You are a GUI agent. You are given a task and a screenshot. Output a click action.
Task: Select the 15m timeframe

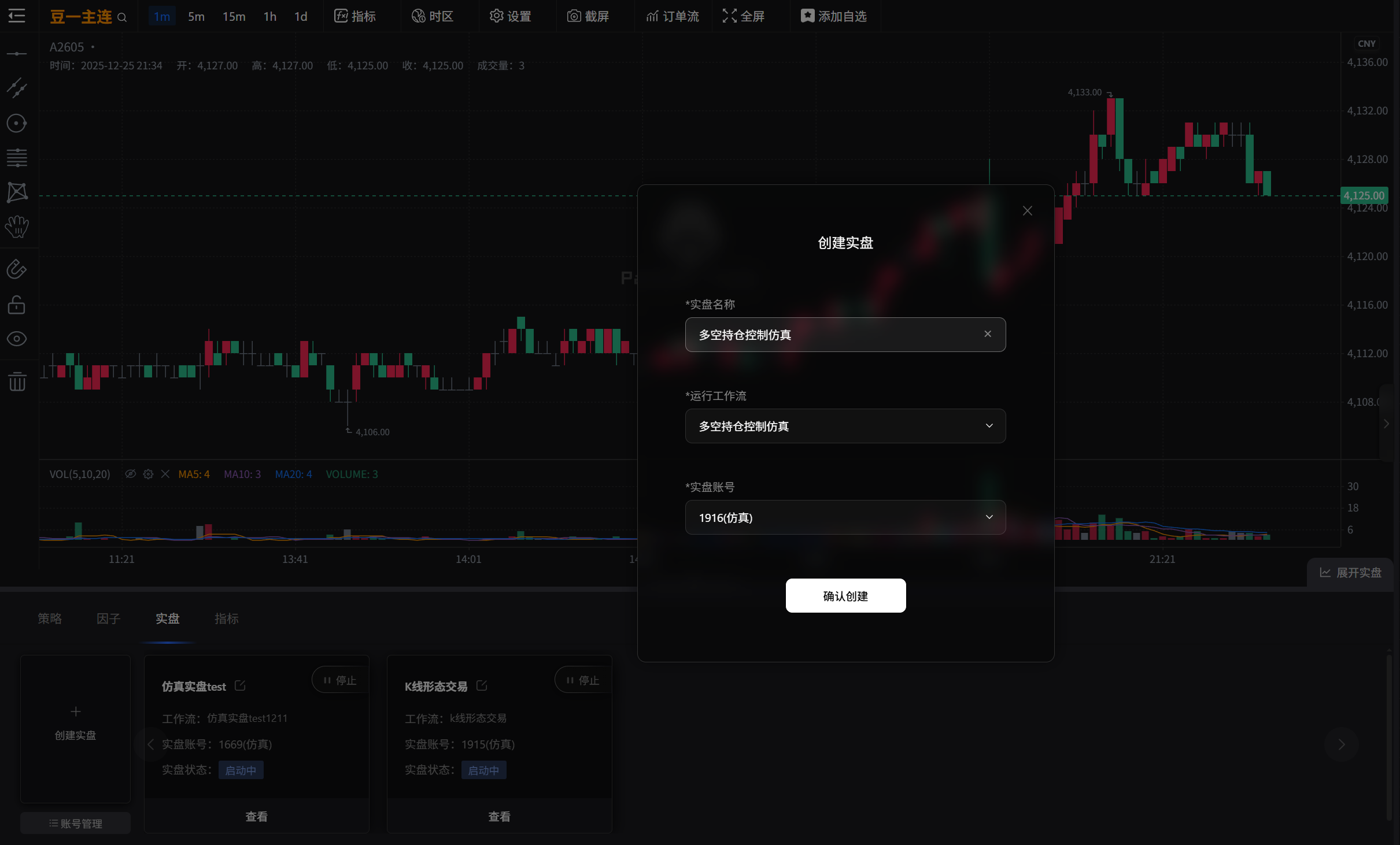coord(234,16)
